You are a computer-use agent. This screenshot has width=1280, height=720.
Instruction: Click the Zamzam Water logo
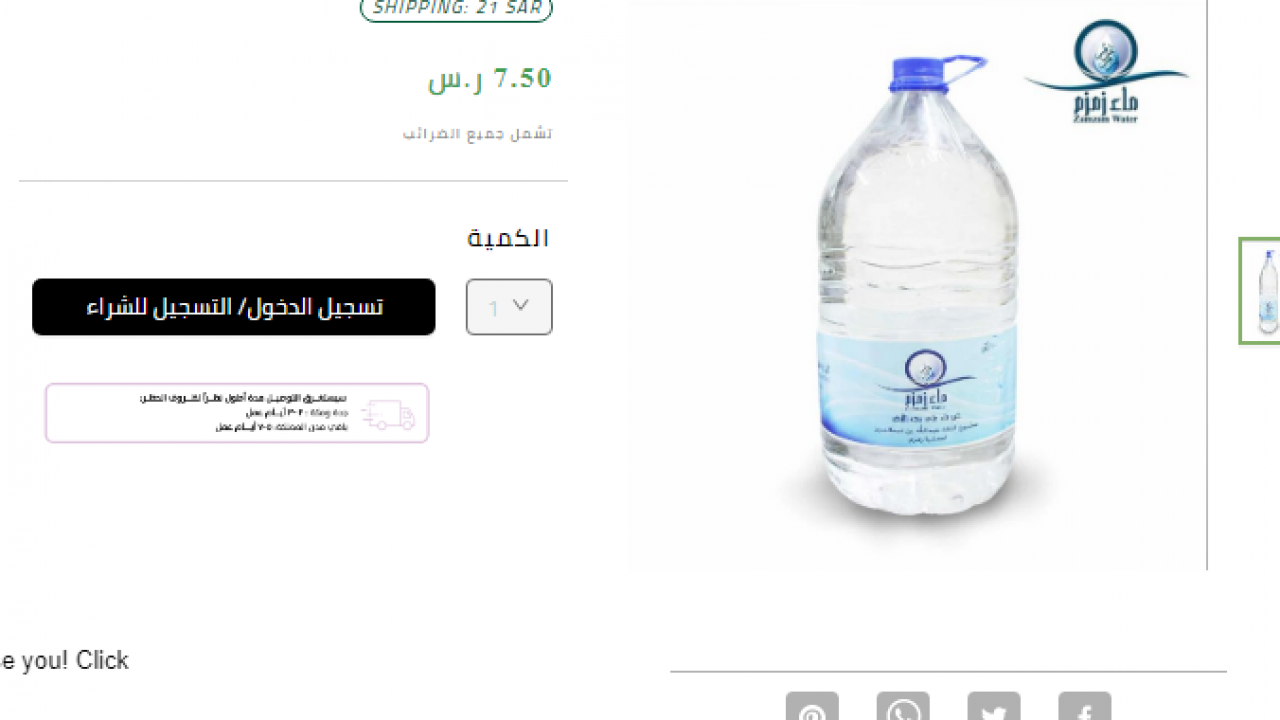(x=1106, y=72)
